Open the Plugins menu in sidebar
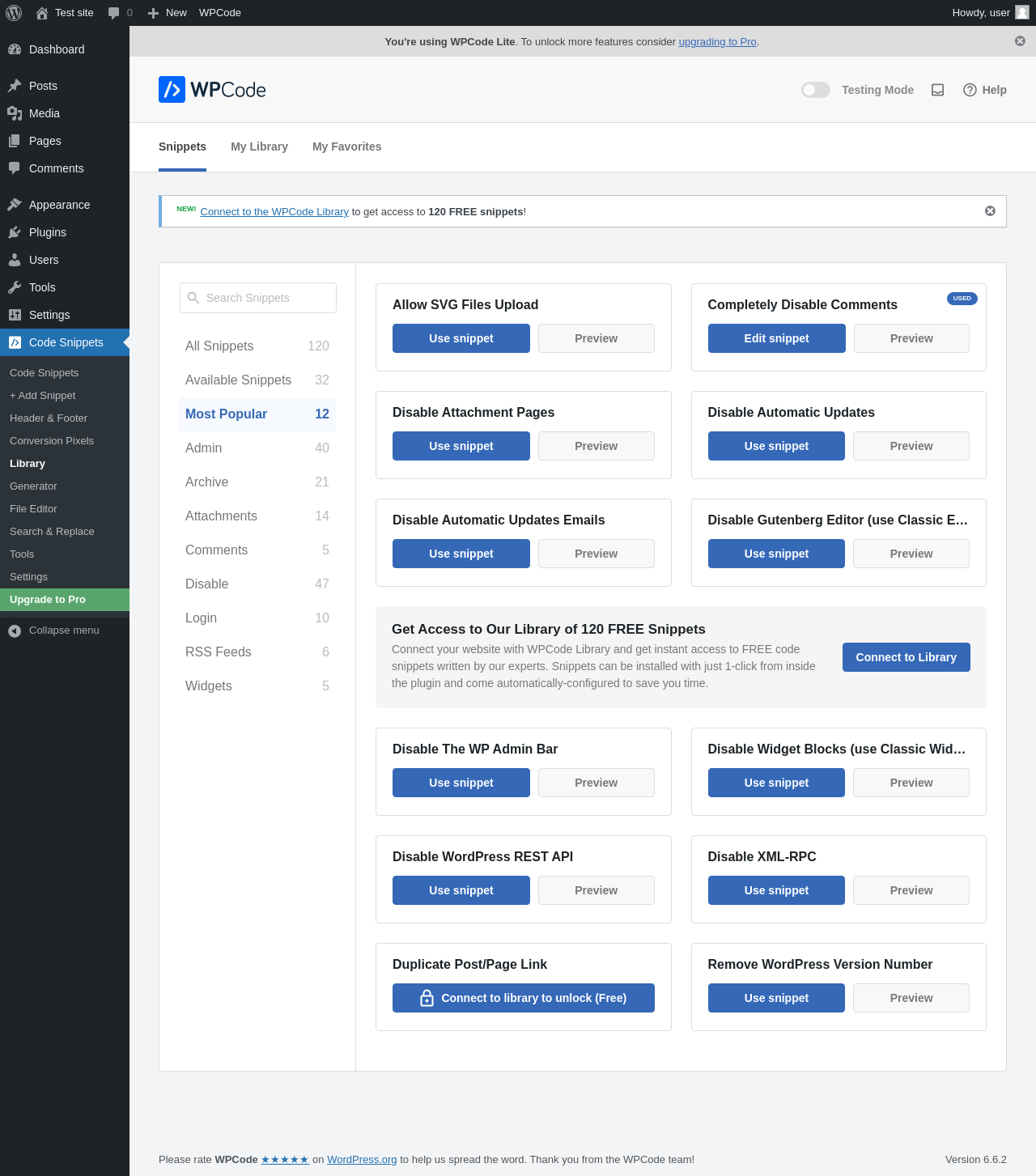The width and height of the screenshot is (1036, 1176). click(x=47, y=232)
